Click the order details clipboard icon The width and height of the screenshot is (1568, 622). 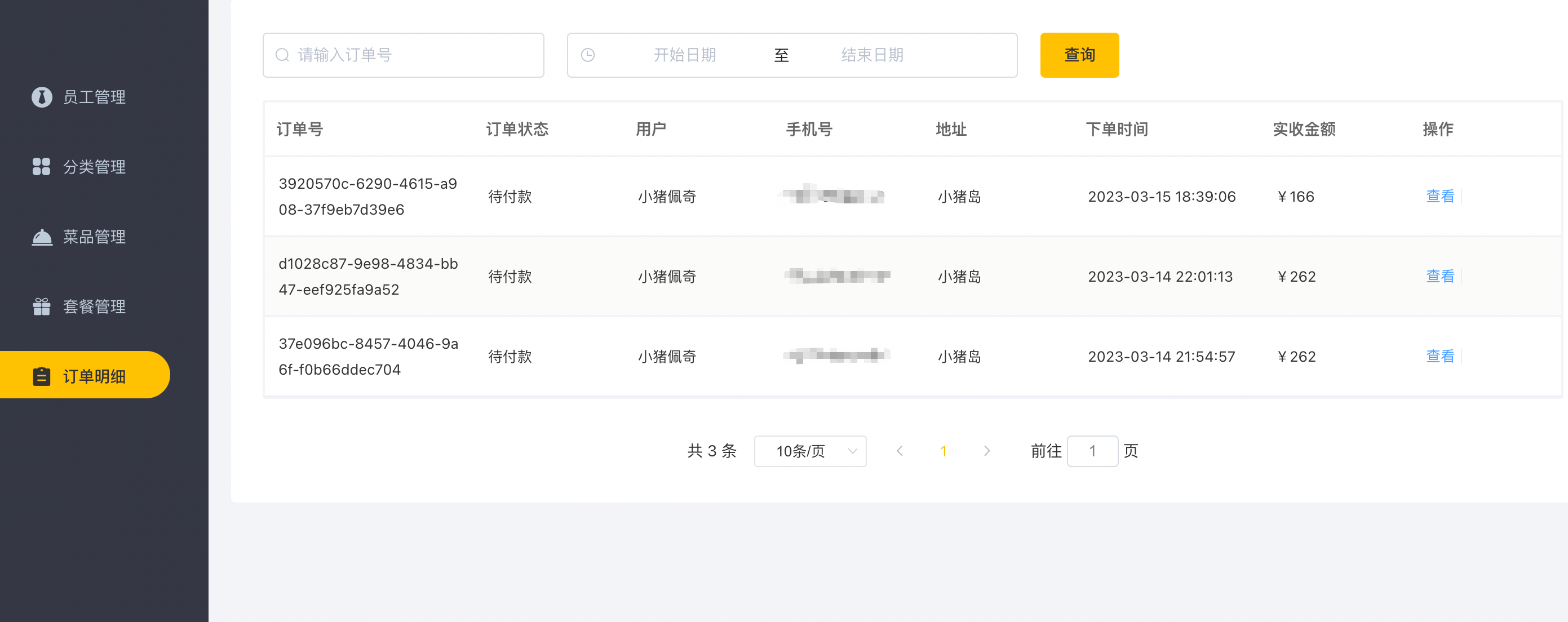(x=41, y=376)
